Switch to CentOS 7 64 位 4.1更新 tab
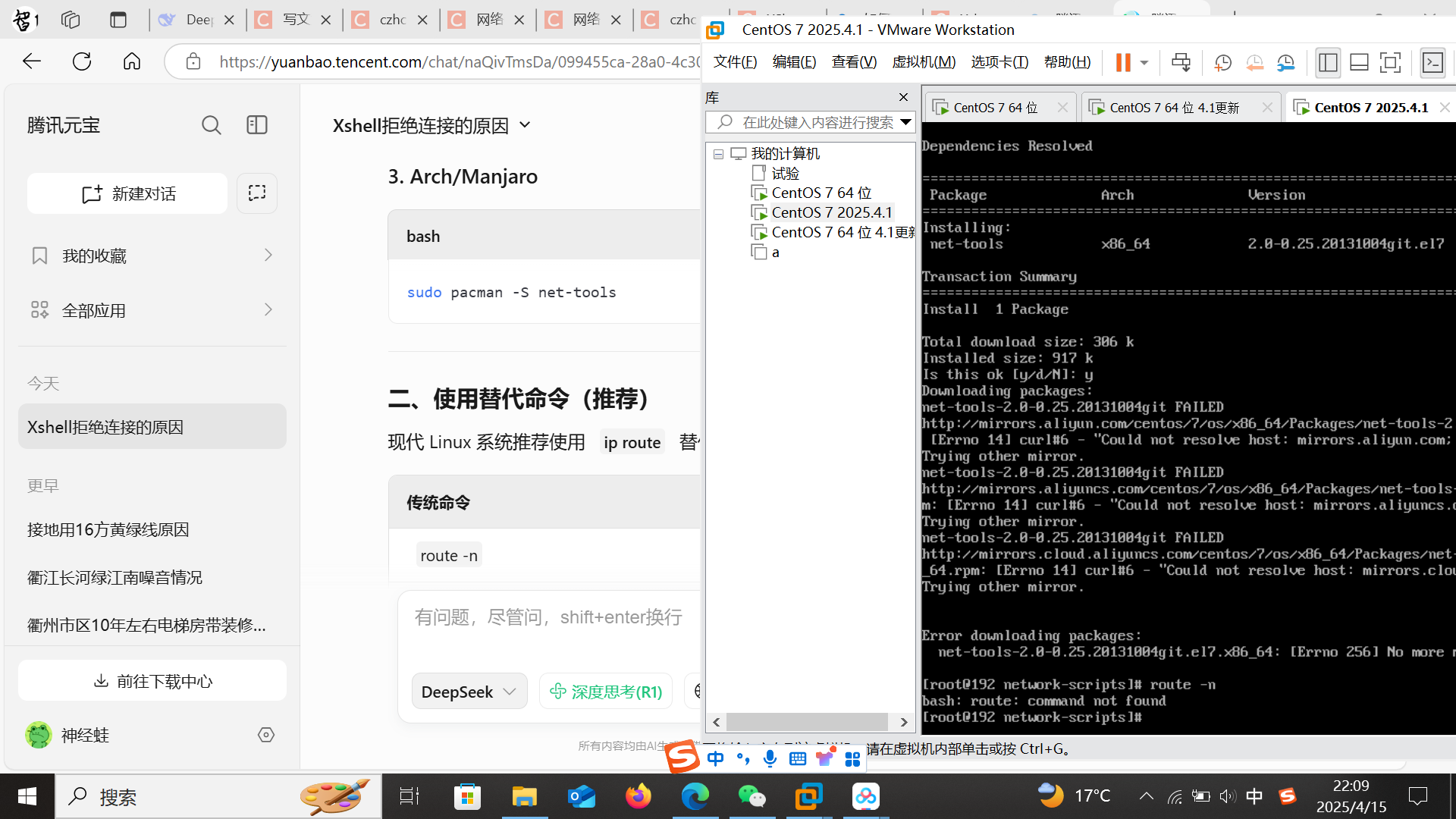 click(1174, 108)
